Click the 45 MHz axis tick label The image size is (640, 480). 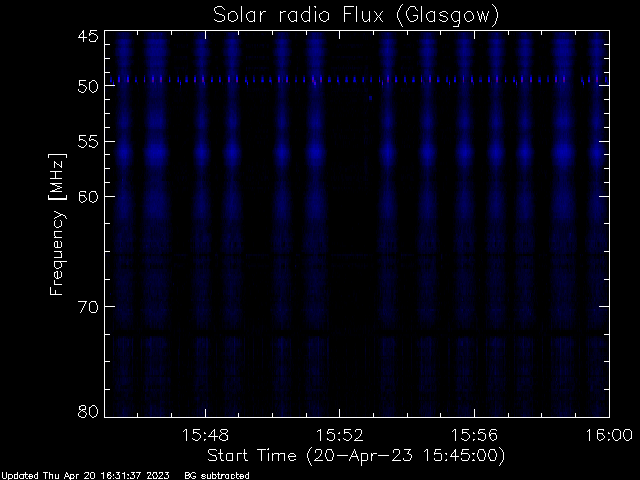88,36
